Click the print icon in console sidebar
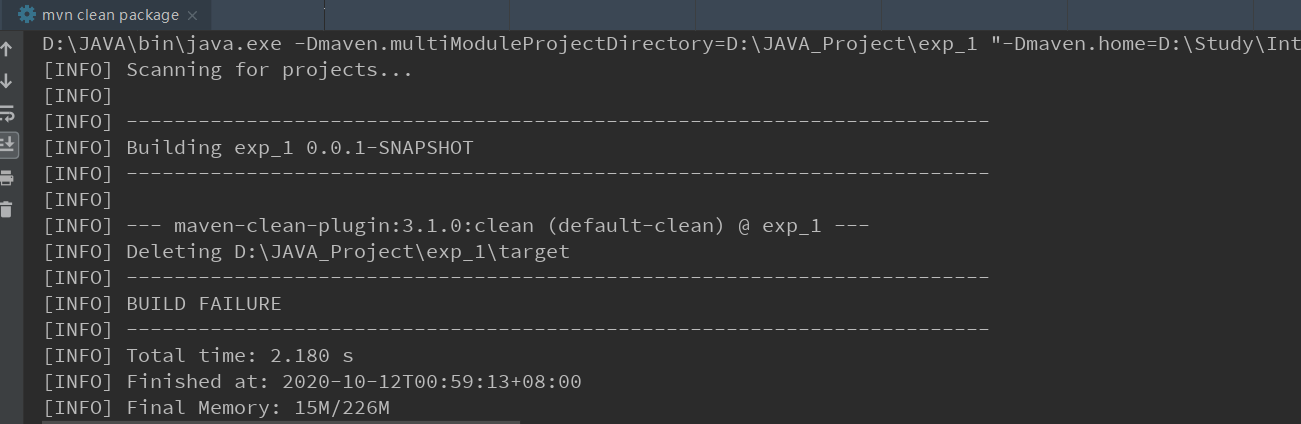This screenshot has height=424, width=1301. pos(7,177)
